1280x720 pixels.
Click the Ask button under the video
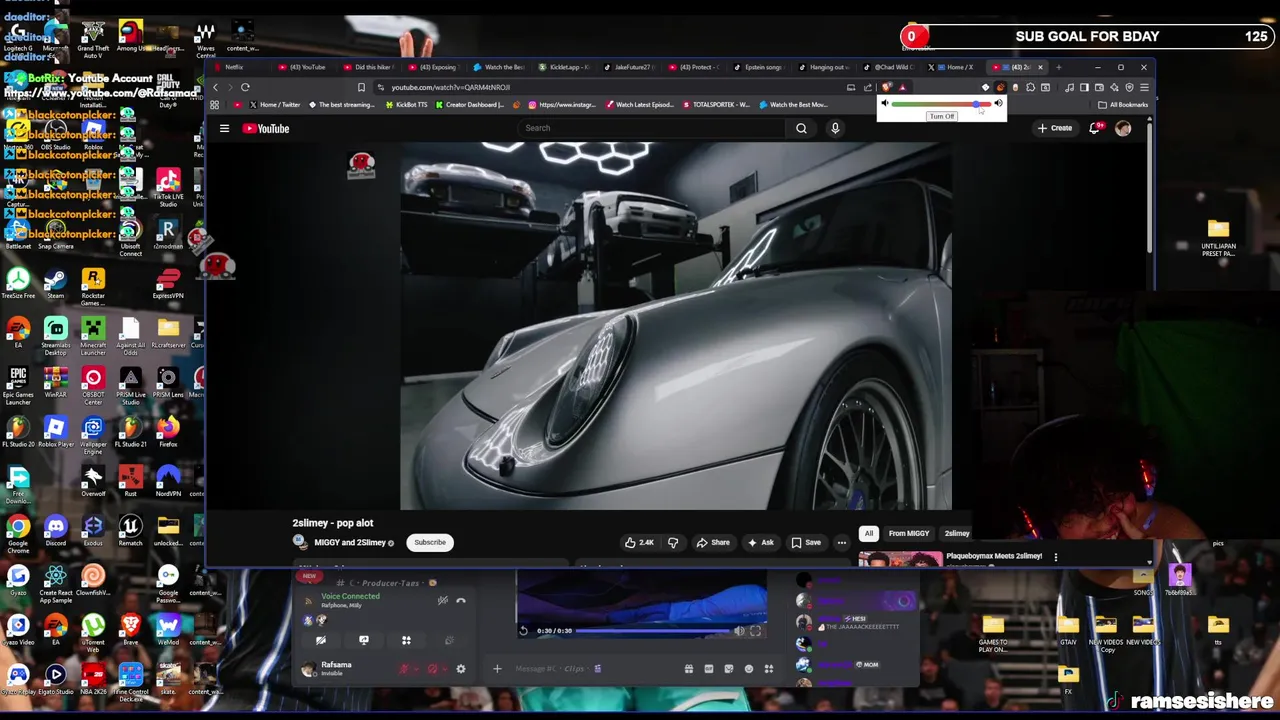(x=761, y=543)
